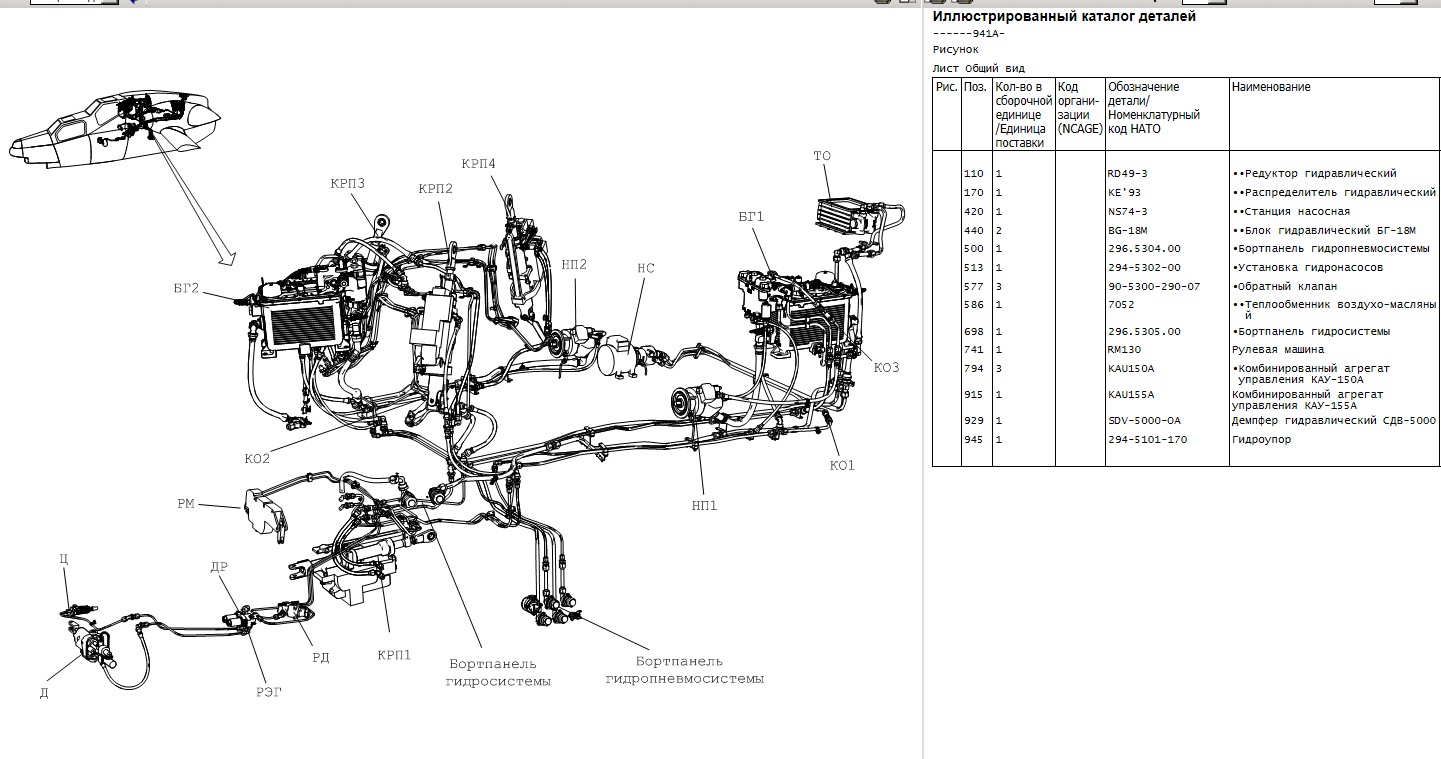Select position 110 in the parts table
The height and width of the screenshot is (759, 1441).
[974, 174]
